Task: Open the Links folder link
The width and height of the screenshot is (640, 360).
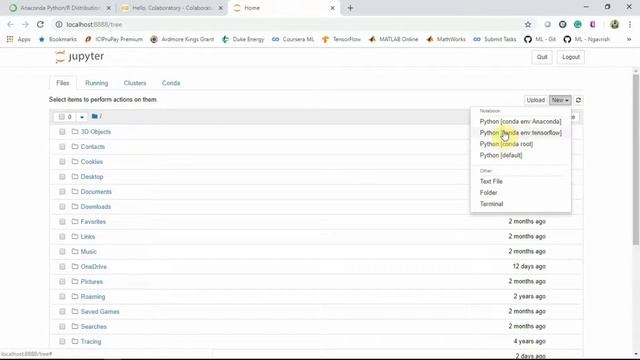Action: (88, 237)
